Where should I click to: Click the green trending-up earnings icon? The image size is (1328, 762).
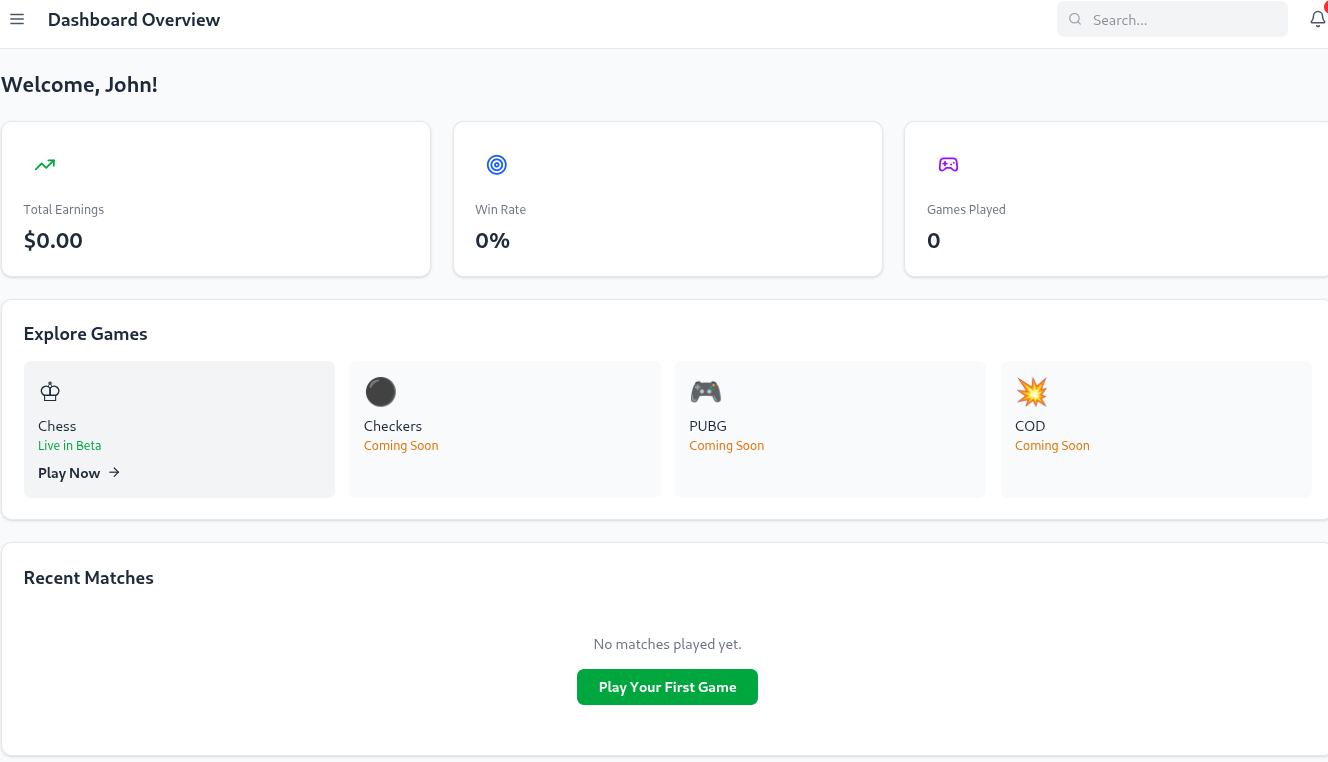45,165
